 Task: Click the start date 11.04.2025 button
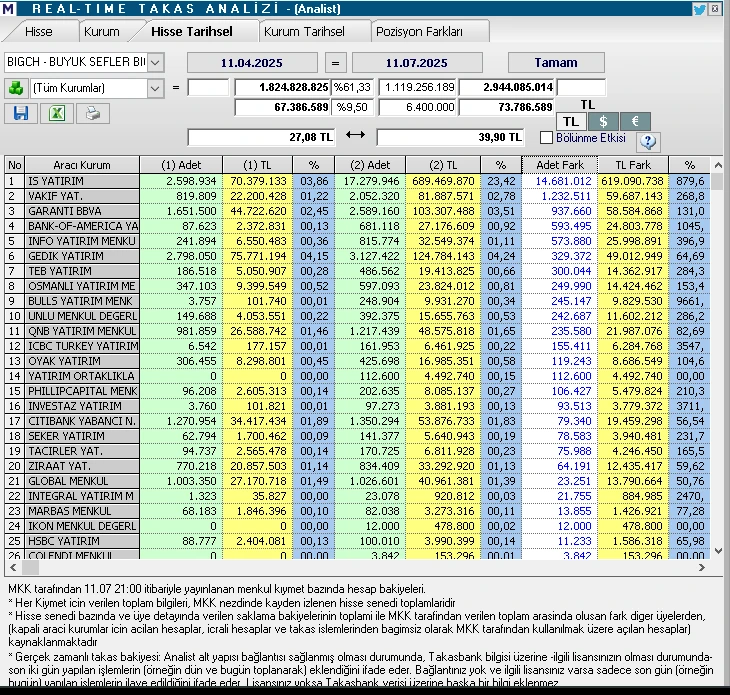click(252, 63)
